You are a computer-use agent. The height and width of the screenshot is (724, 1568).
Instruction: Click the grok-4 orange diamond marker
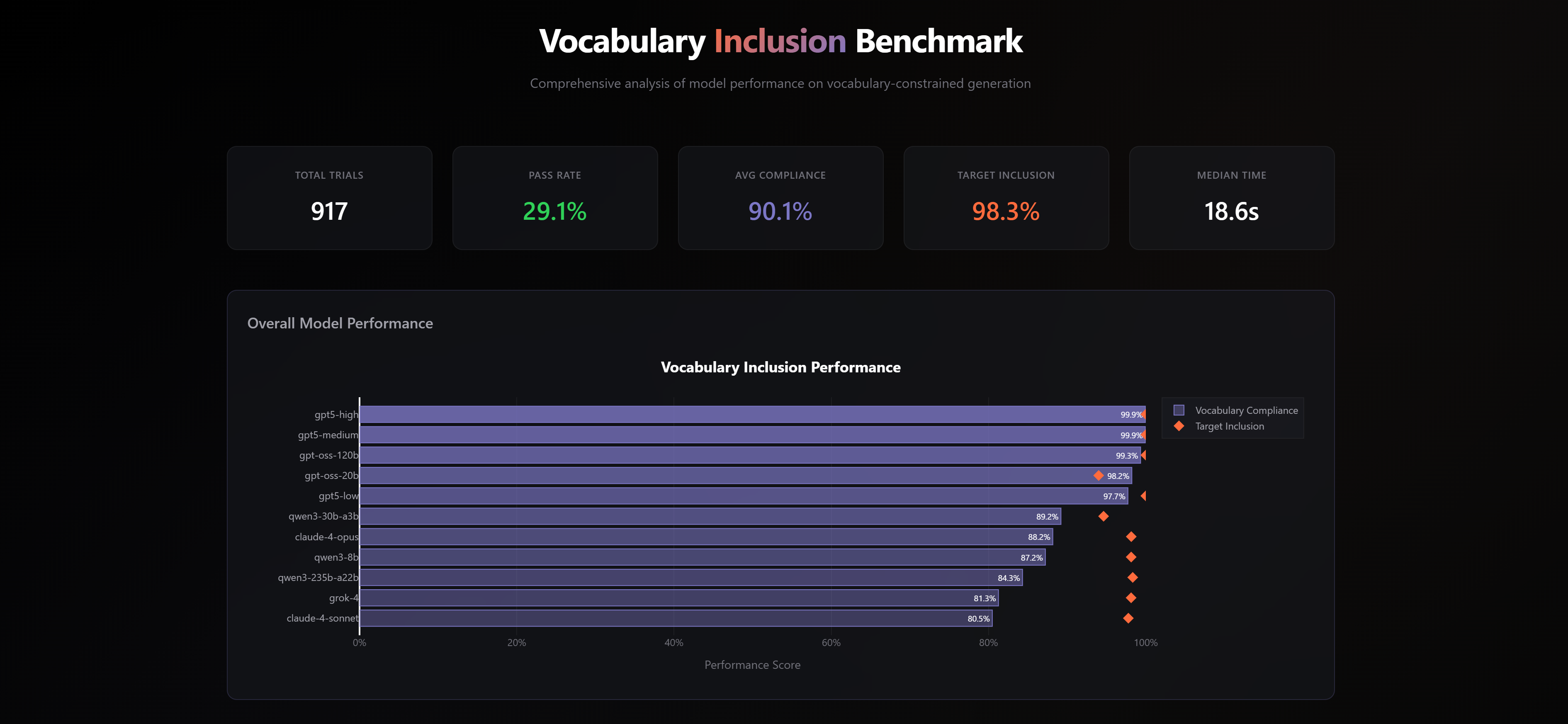[x=1131, y=598]
